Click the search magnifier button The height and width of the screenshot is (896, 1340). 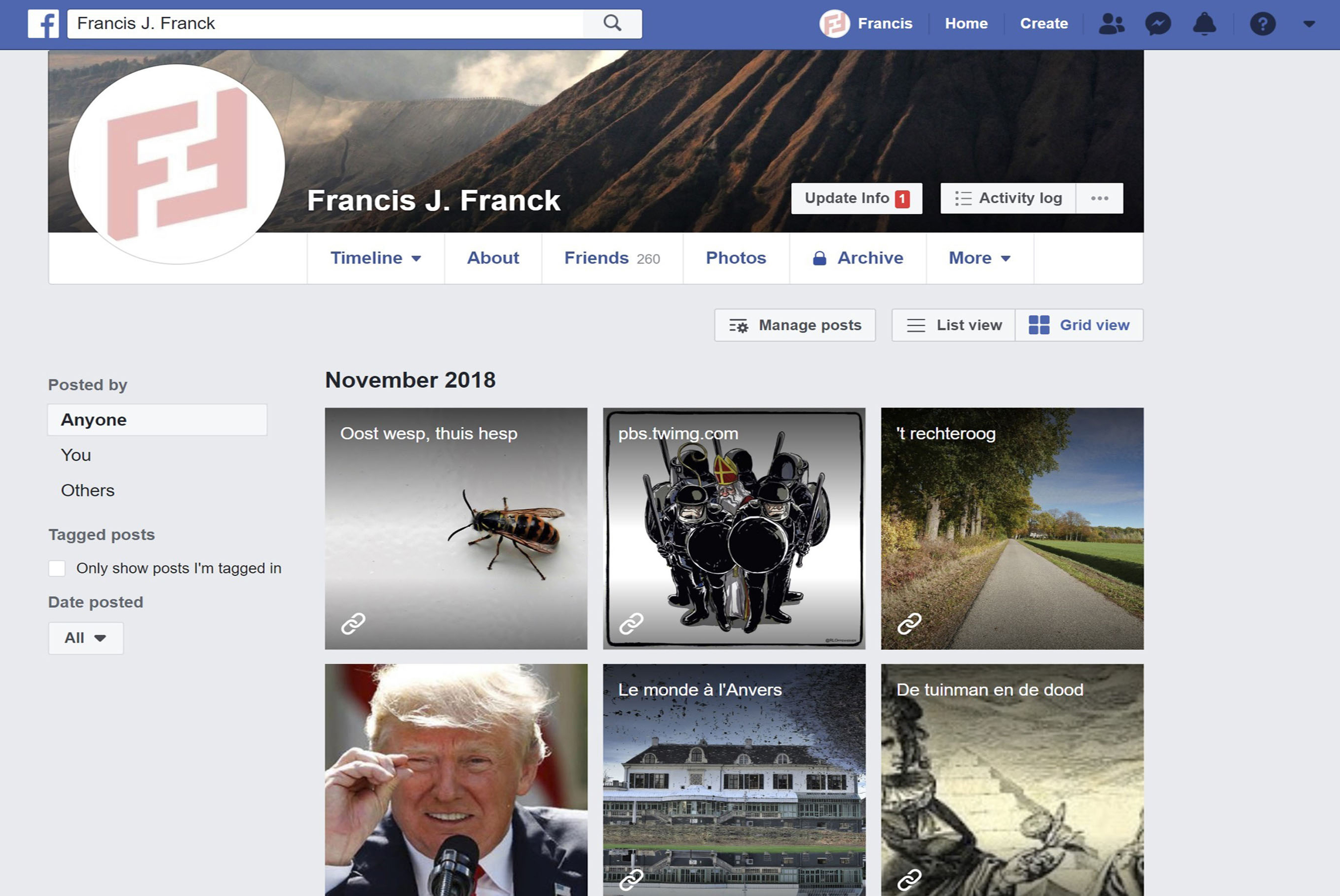(x=612, y=23)
